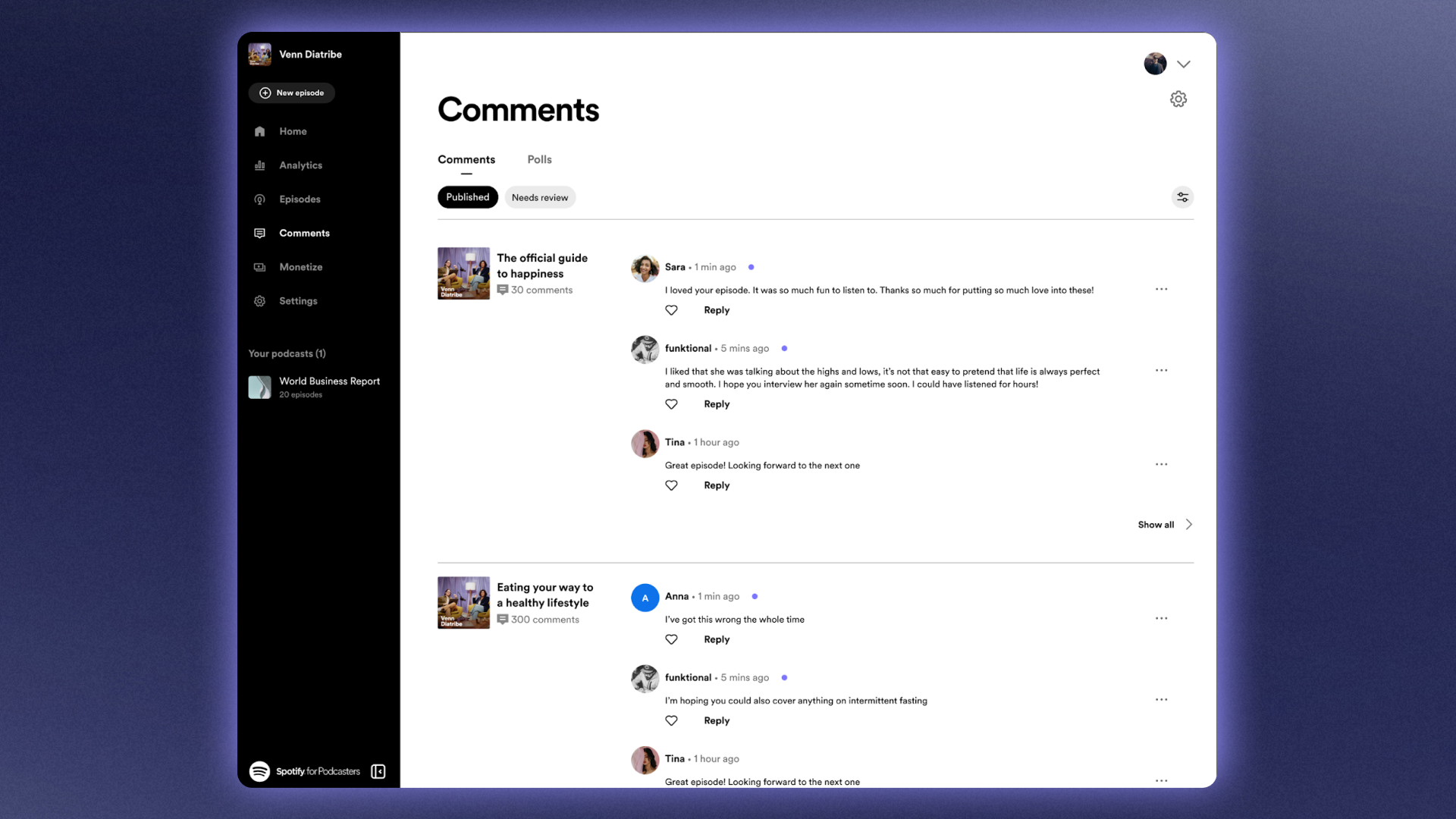The height and width of the screenshot is (819, 1456).
Task: Click the settings gear icon near Comments title
Action: [1178, 99]
